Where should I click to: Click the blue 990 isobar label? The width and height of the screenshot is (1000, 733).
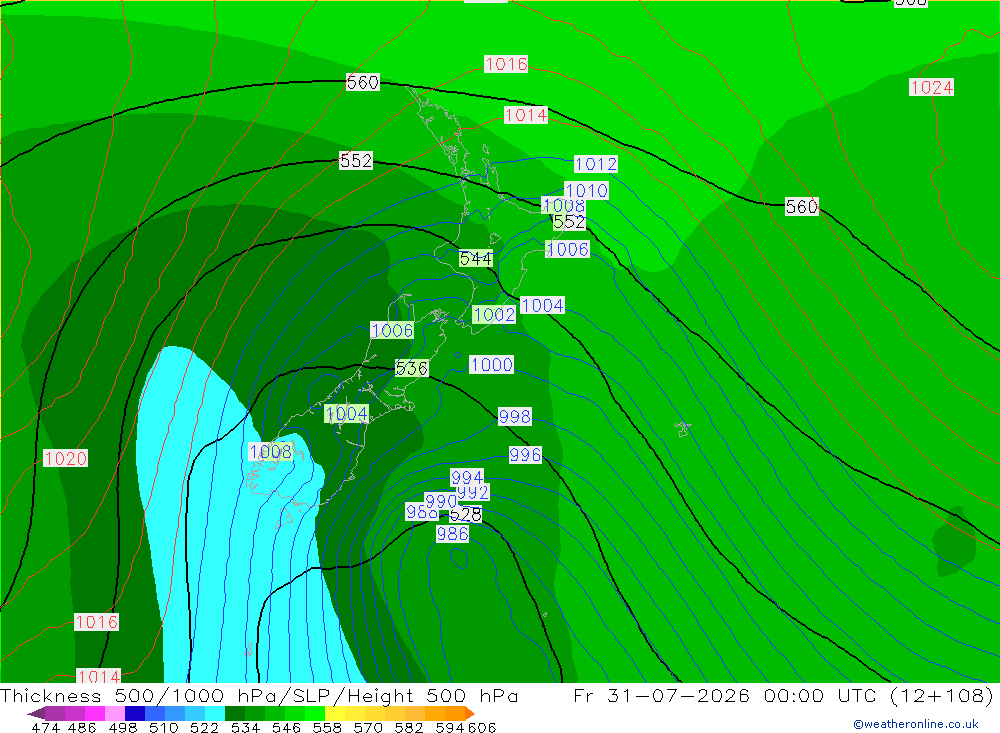(x=441, y=501)
